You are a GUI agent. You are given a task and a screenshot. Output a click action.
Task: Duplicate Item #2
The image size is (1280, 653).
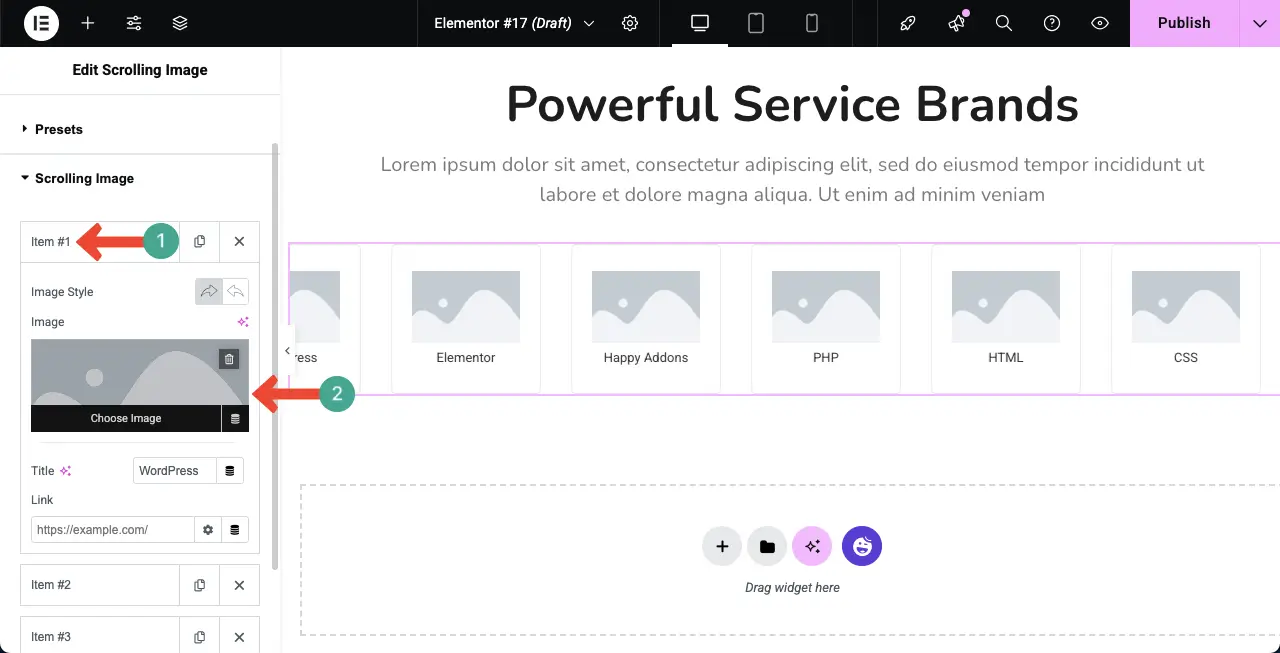click(200, 585)
